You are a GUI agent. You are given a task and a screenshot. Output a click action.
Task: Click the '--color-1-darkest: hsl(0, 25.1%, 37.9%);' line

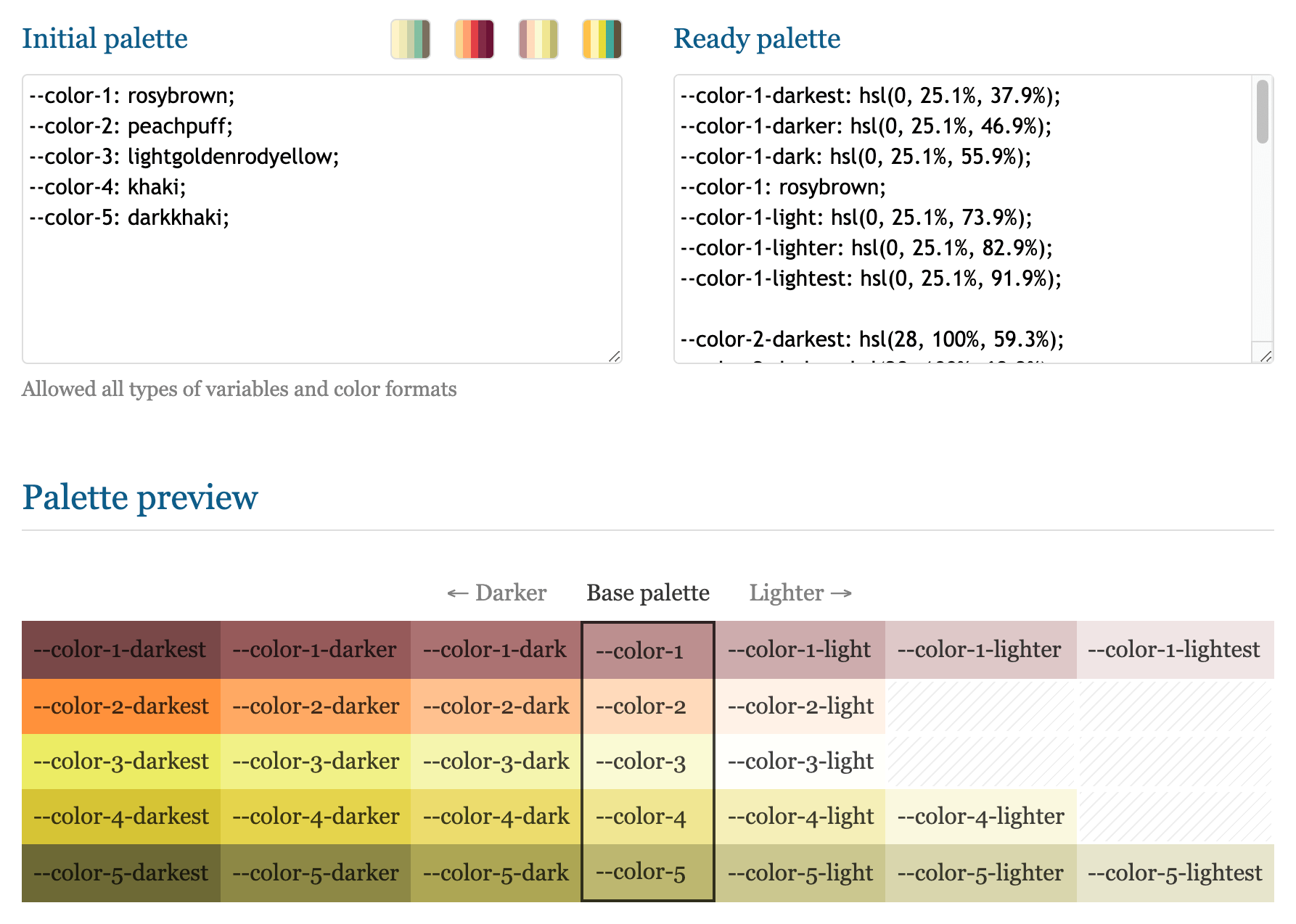tap(871, 96)
